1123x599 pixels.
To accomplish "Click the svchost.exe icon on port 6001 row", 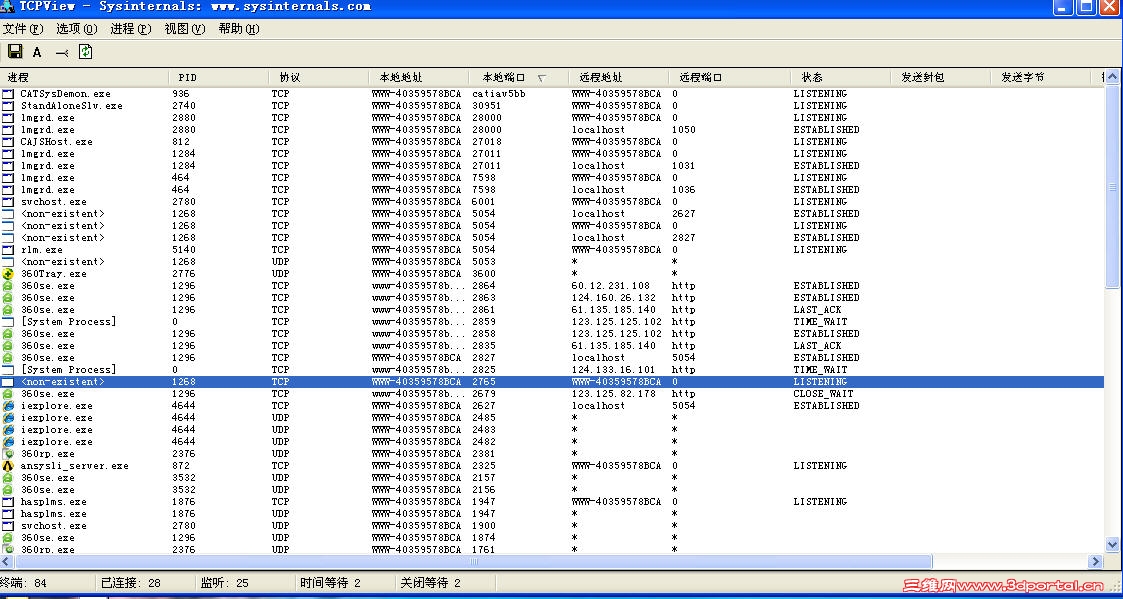I will click(8, 202).
